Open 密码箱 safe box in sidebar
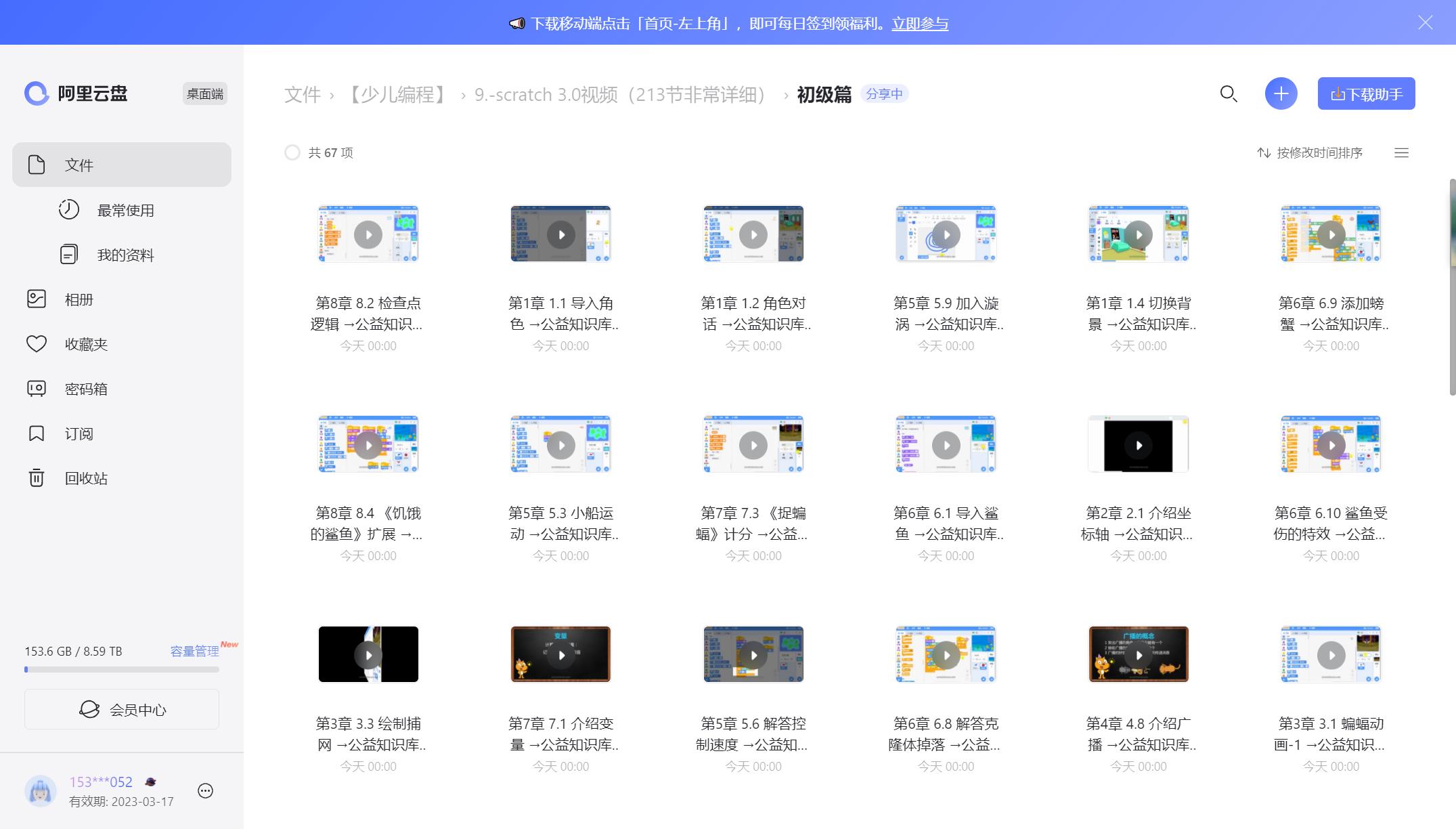 [85, 389]
